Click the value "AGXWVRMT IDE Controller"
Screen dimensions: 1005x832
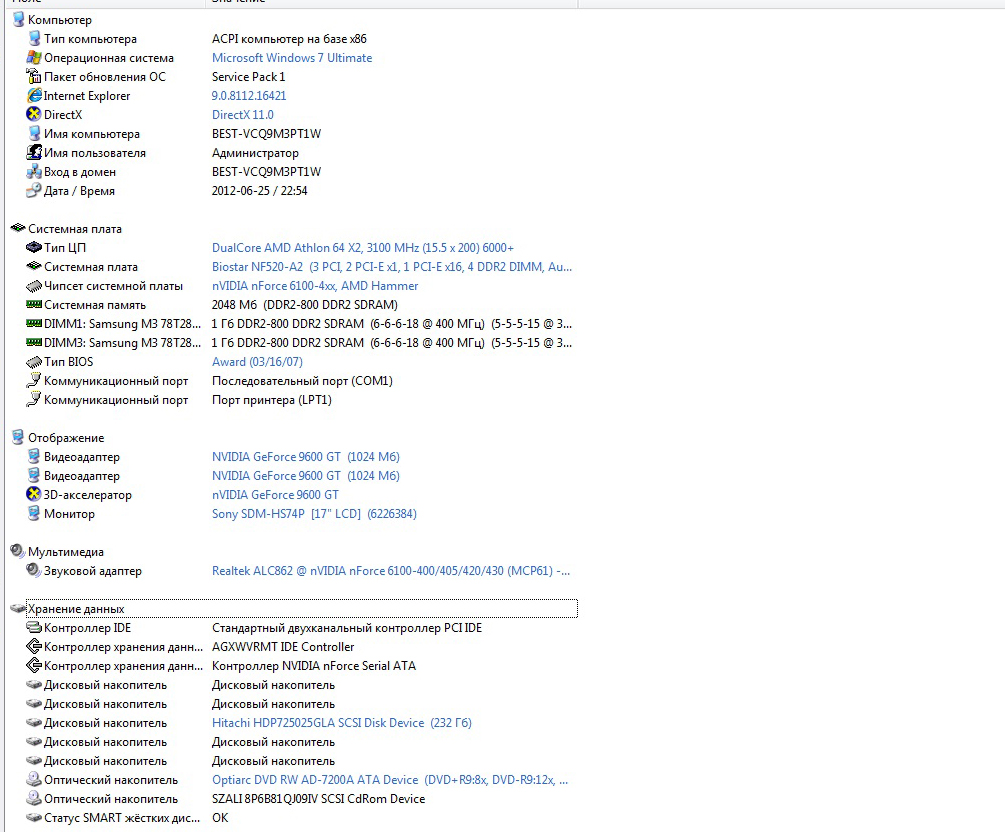point(283,647)
